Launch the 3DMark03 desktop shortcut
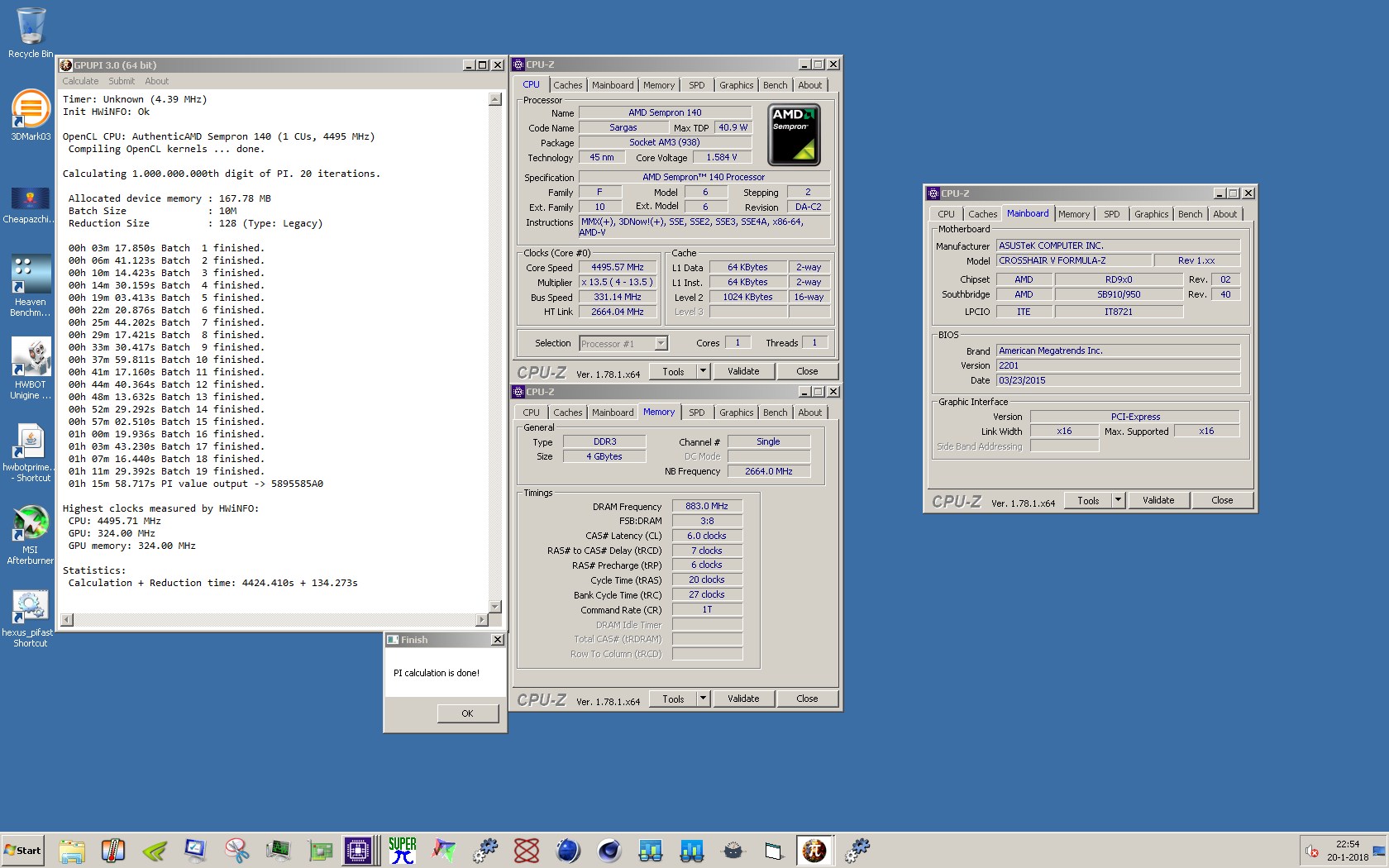The image size is (1389, 868). click(x=31, y=115)
